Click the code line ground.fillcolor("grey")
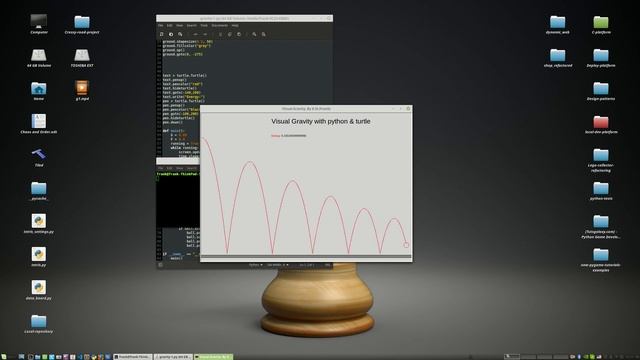640x360 pixels. tap(187, 46)
